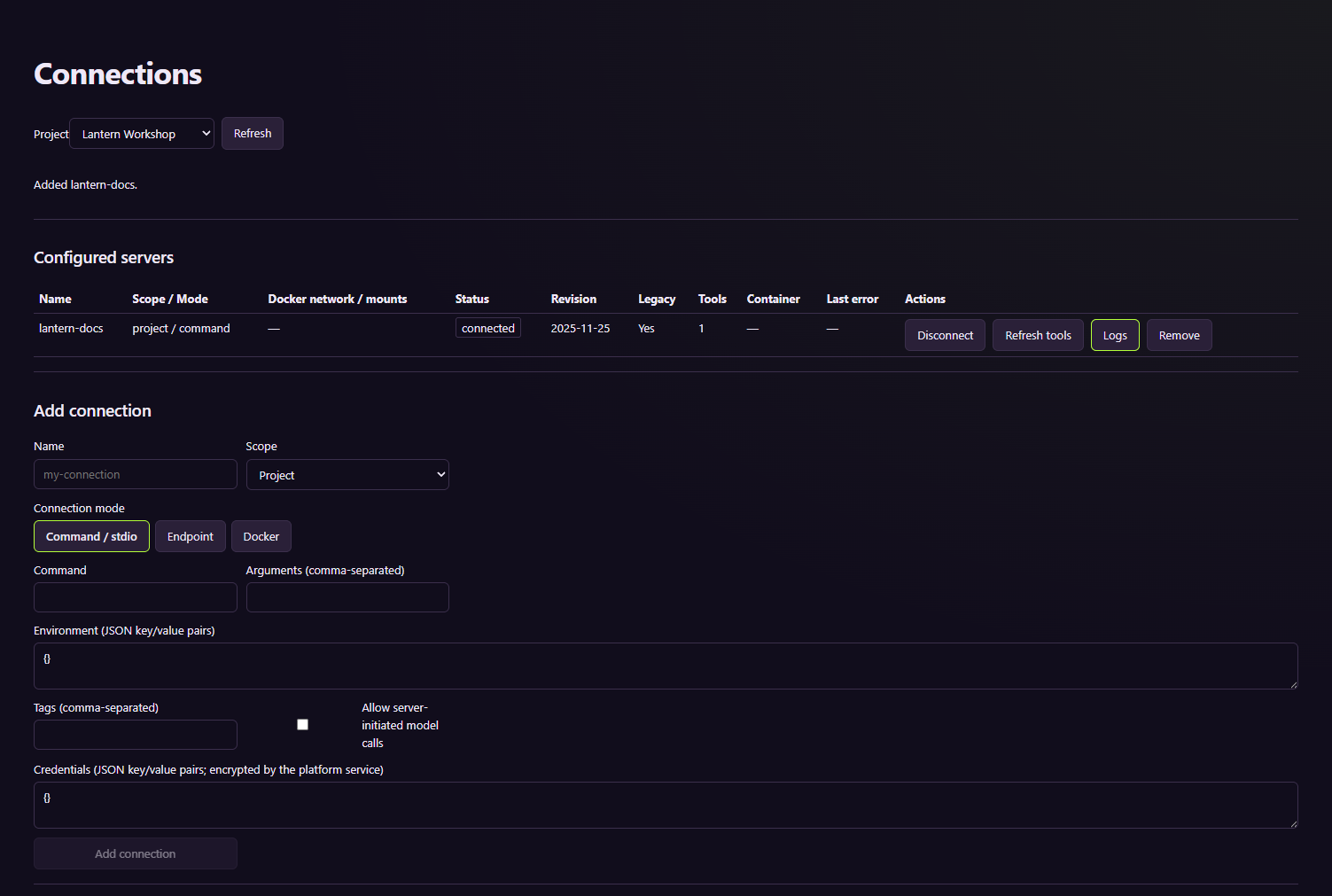The width and height of the screenshot is (1332, 896).
Task: Open the Project dropdown showing Lantern Workshop
Action: 142,134
